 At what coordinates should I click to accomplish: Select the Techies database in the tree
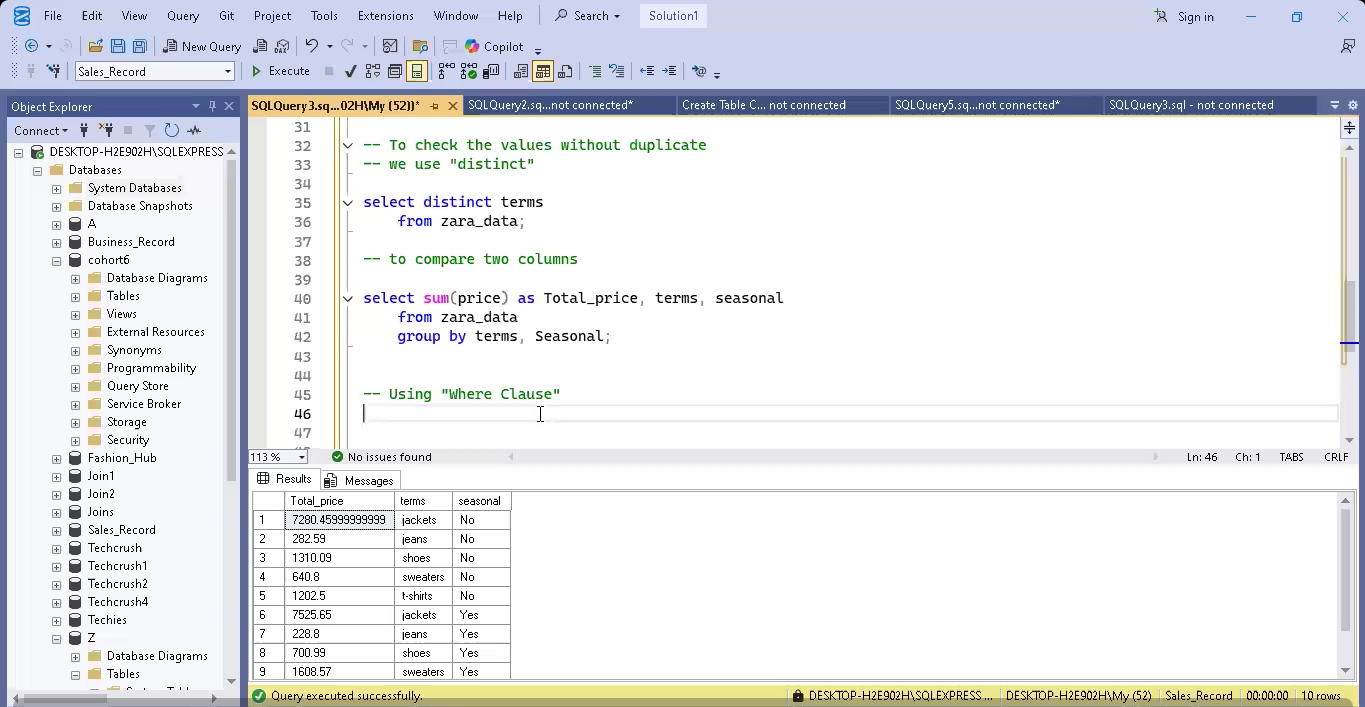click(107, 620)
